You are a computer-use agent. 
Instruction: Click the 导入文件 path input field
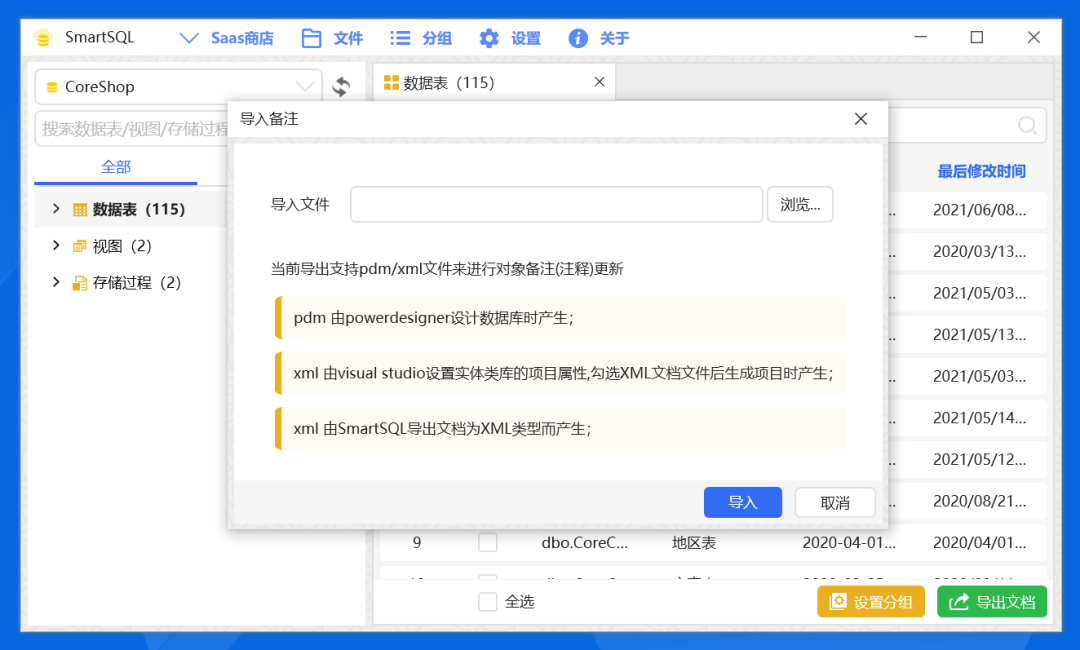(x=557, y=205)
